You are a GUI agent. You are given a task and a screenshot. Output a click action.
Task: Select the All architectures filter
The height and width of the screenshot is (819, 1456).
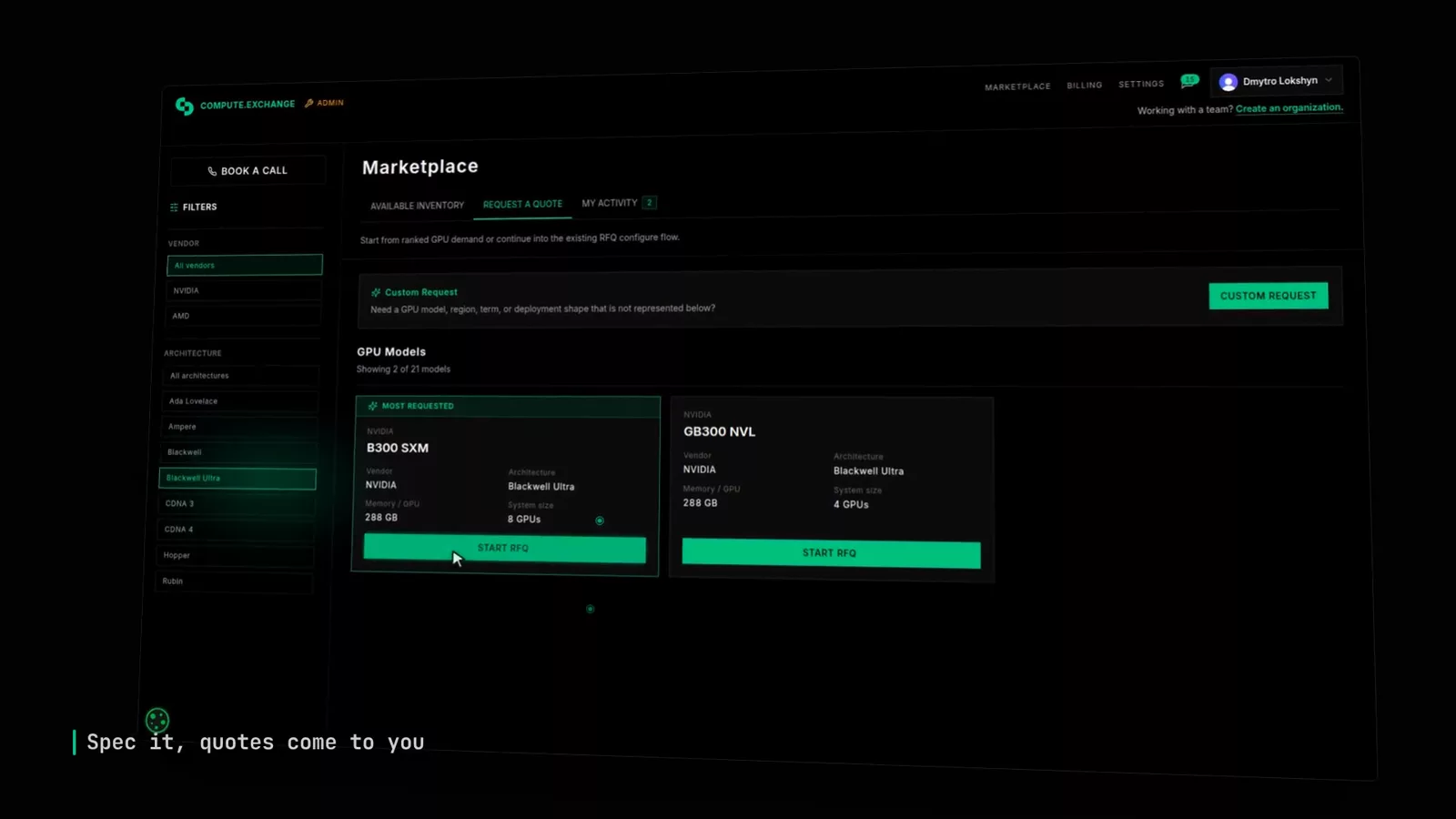(x=241, y=376)
